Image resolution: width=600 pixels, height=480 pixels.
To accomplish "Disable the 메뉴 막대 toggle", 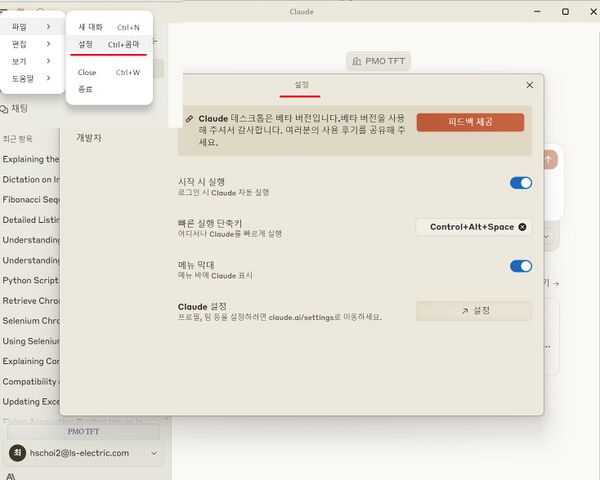I will [x=520, y=266].
